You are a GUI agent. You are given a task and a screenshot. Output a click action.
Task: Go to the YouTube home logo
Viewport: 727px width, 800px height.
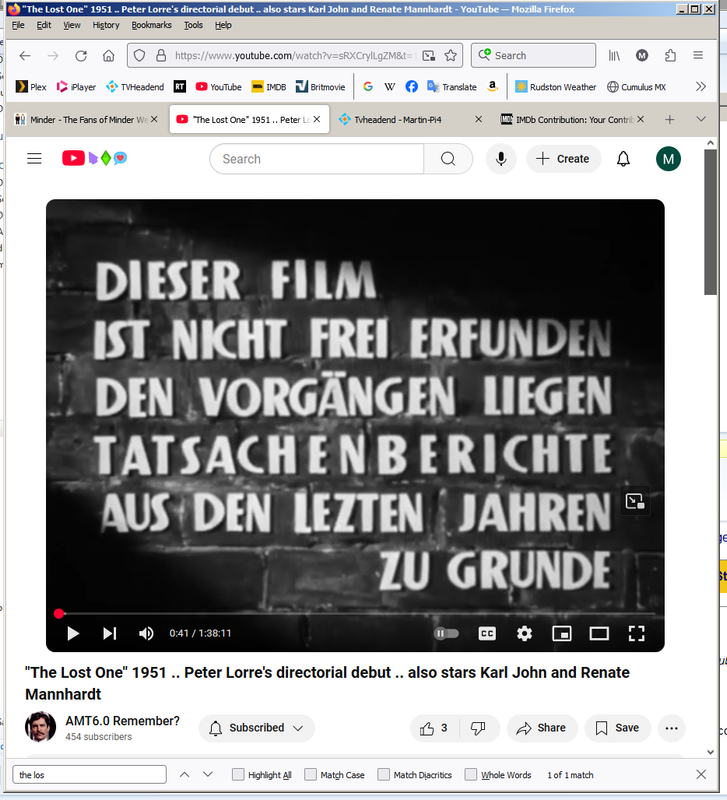tap(94, 159)
